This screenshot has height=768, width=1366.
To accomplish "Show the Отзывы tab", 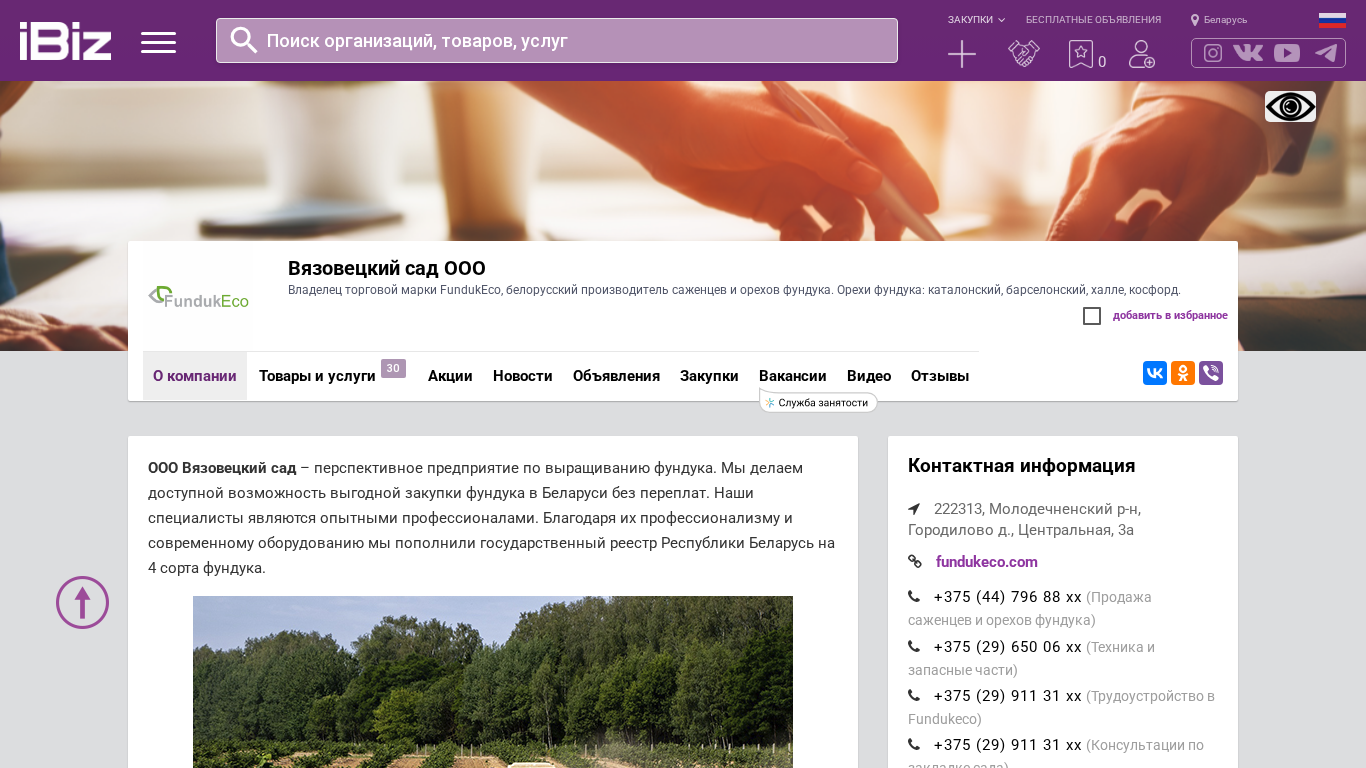I will pos(940,376).
